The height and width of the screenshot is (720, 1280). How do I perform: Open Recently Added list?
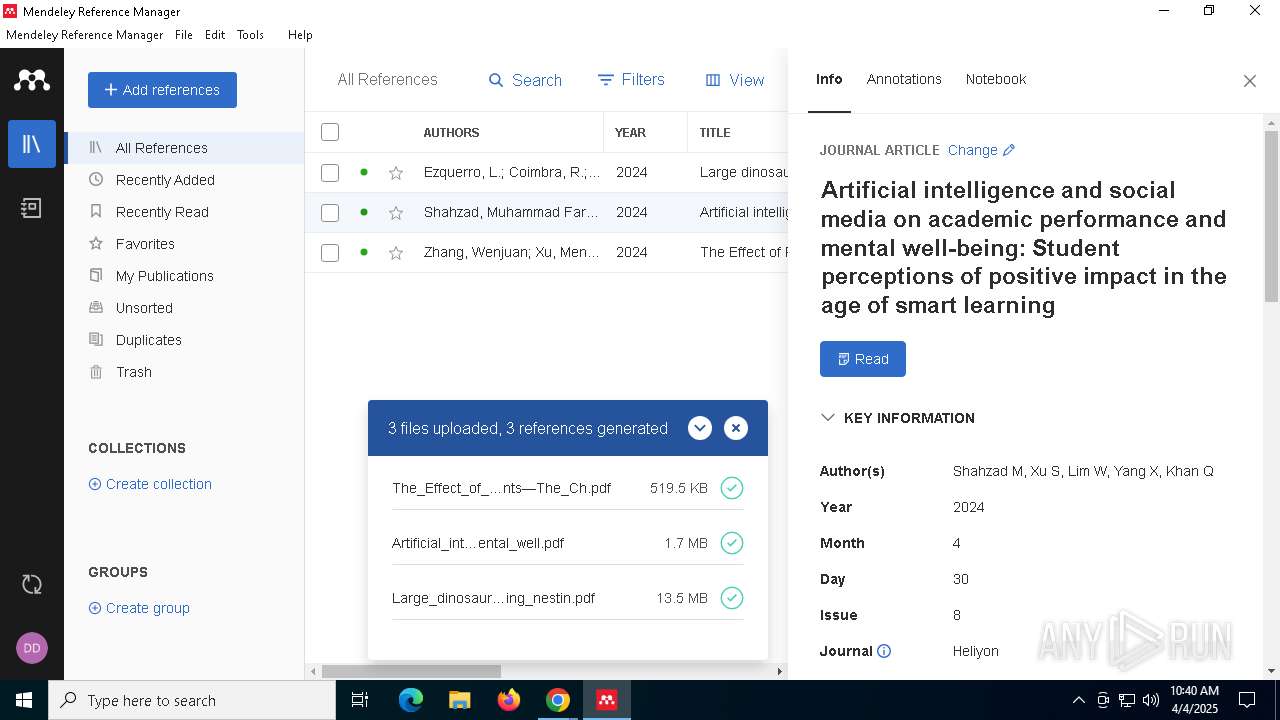tap(184, 180)
